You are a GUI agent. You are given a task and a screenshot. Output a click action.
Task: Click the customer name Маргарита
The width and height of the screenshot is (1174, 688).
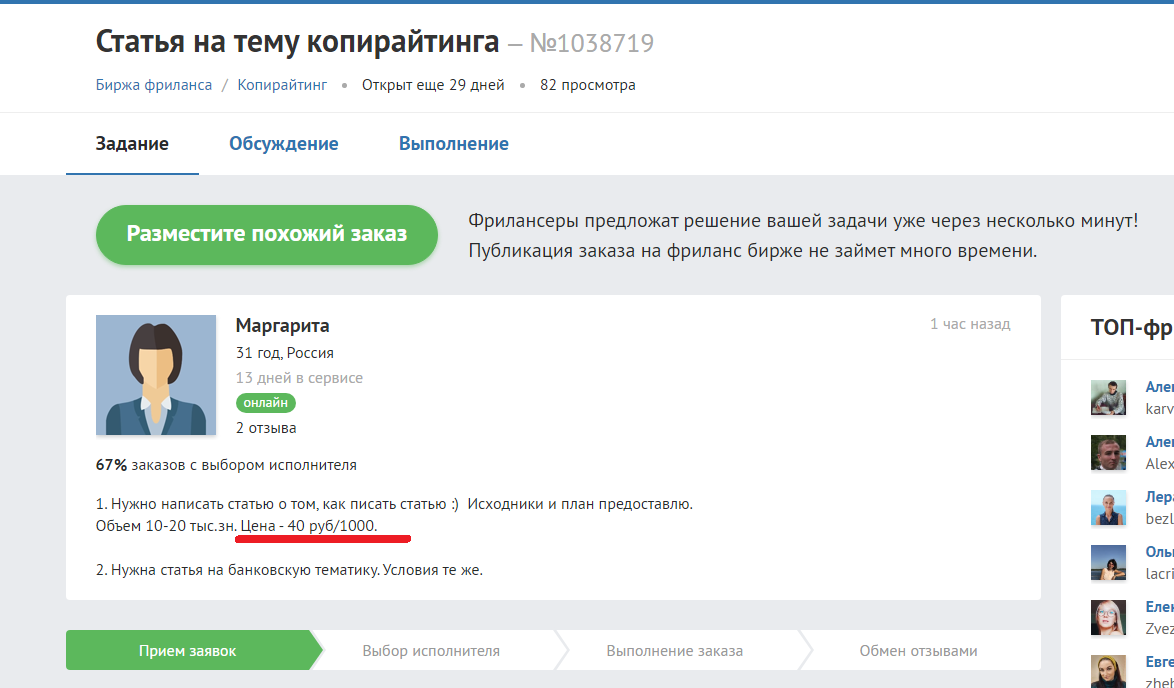click(282, 326)
